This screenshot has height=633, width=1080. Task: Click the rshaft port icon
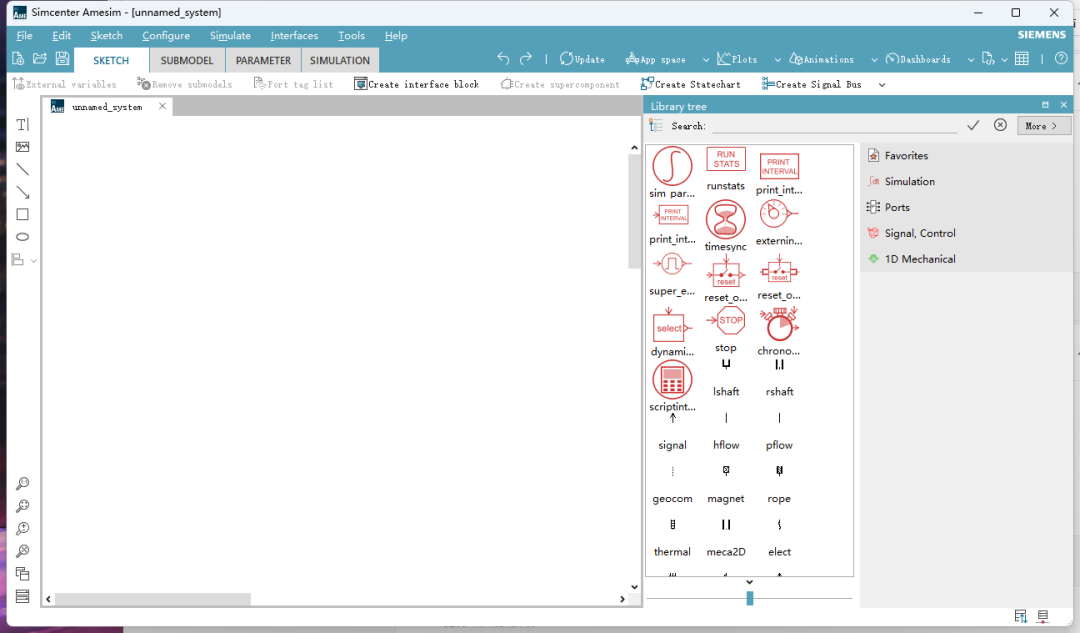coord(779,365)
